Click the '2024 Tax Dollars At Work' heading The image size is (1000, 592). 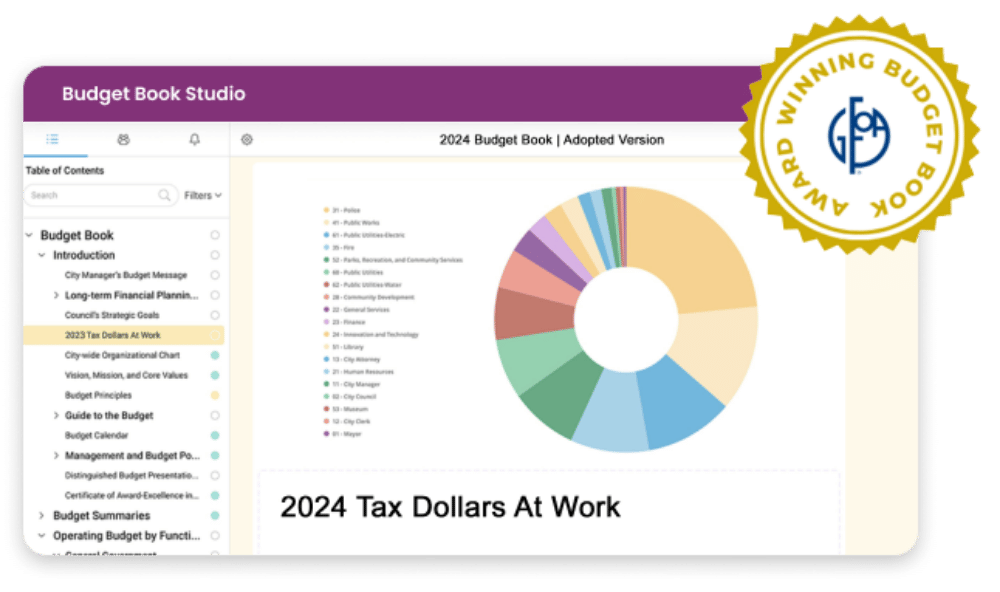tap(450, 507)
